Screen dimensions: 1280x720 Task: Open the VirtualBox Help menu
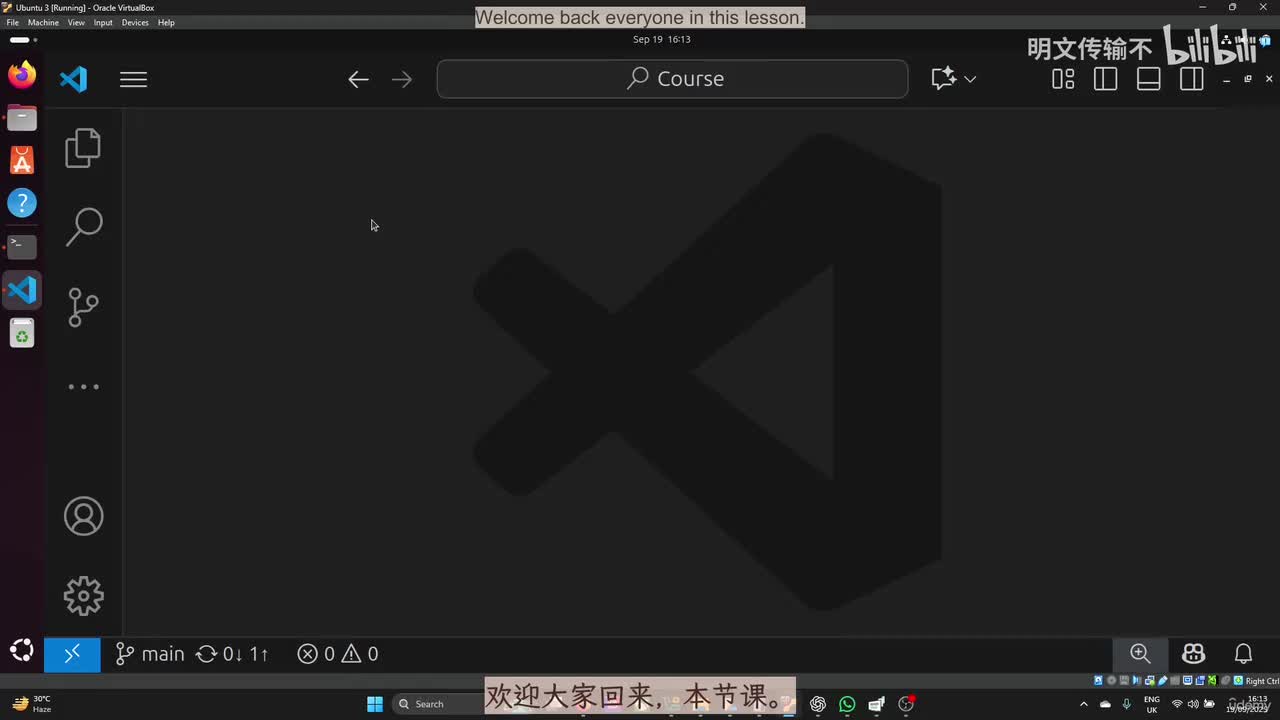pos(166,22)
